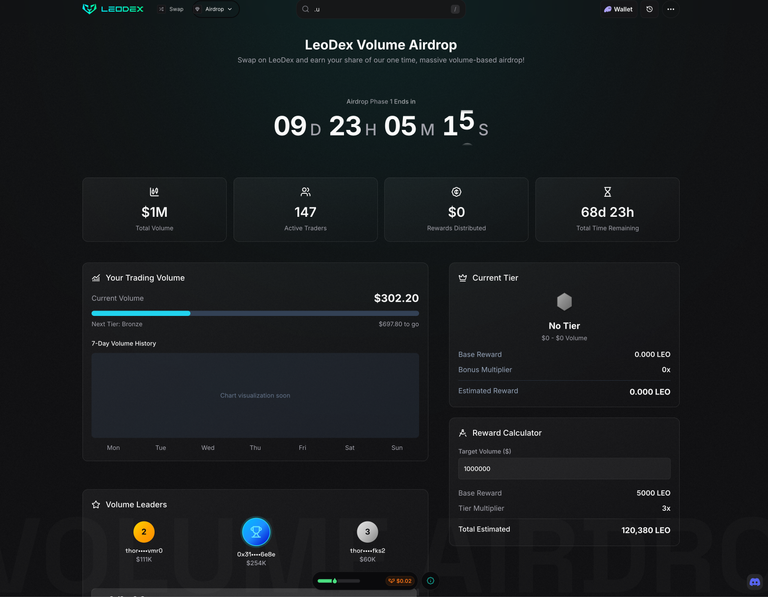Click the 5000 LEO base reward value
The height and width of the screenshot is (597, 768).
653,493
